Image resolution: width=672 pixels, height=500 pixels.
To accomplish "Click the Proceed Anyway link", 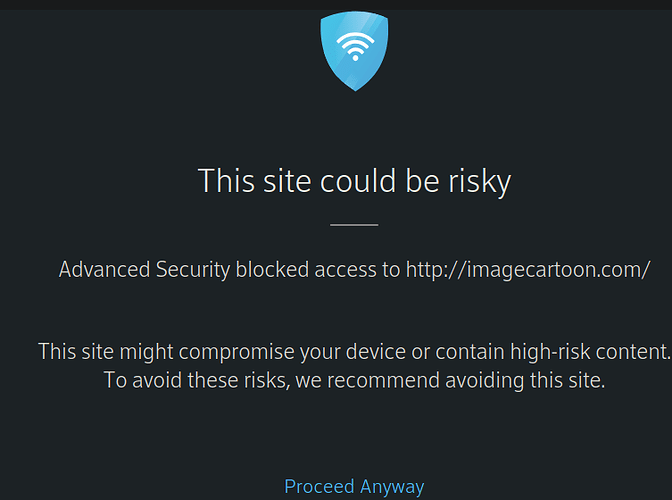I will pyautogui.click(x=354, y=487).
